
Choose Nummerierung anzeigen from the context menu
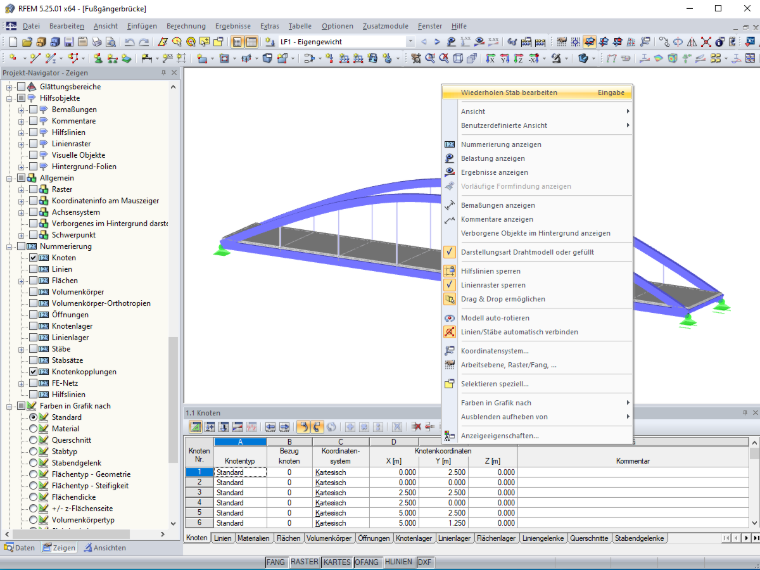coord(538,144)
